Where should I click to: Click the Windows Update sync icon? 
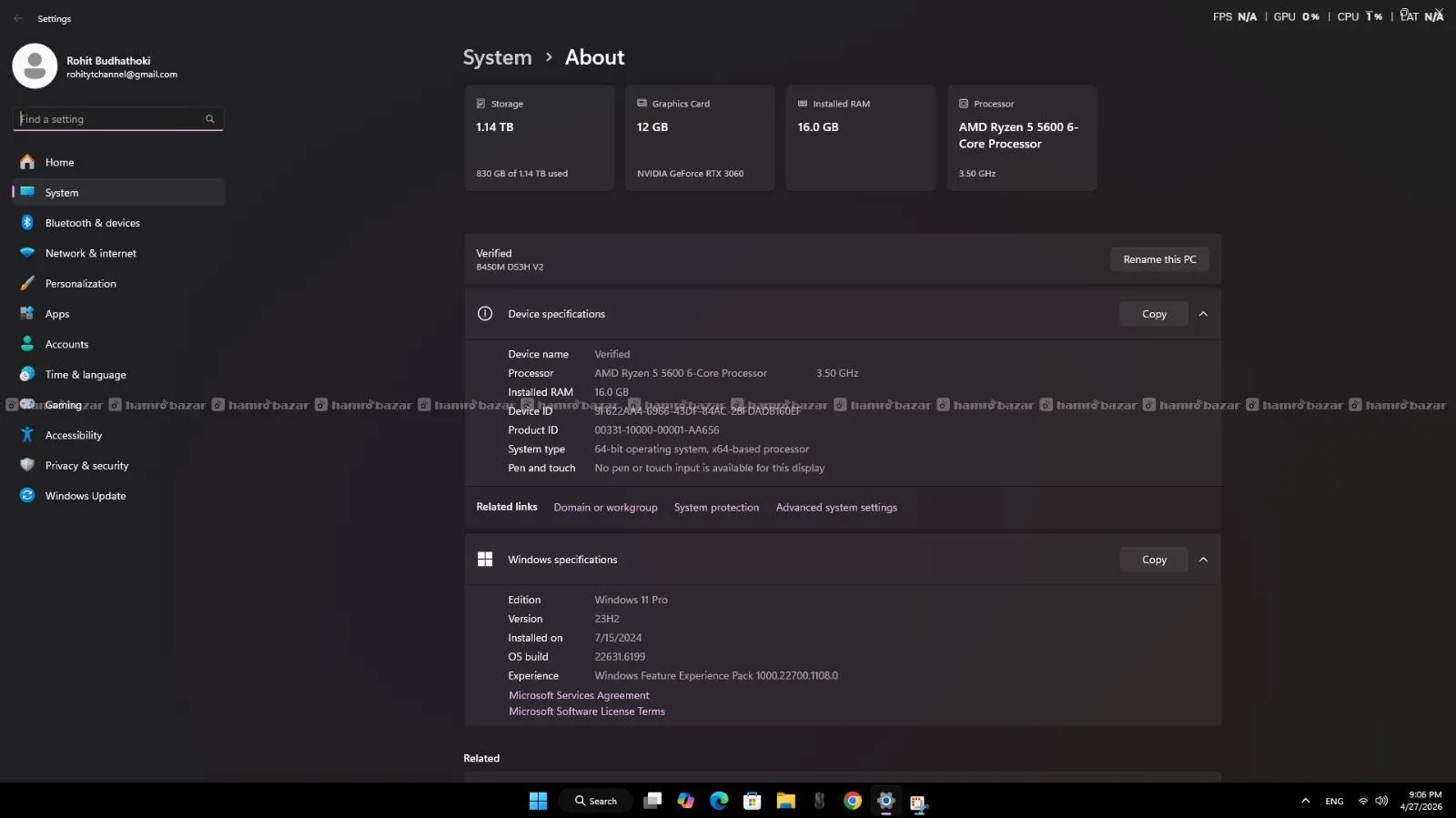27,496
